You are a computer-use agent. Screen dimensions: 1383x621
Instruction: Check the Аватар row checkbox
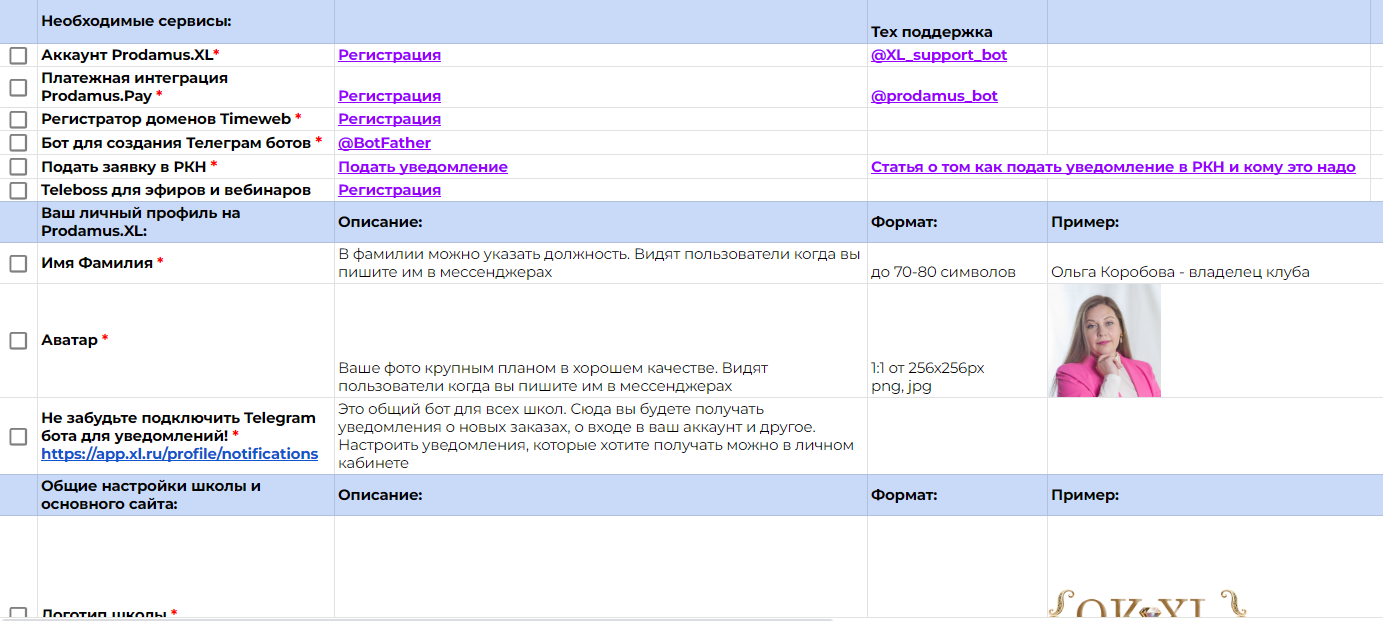click(x=18, y=341)
